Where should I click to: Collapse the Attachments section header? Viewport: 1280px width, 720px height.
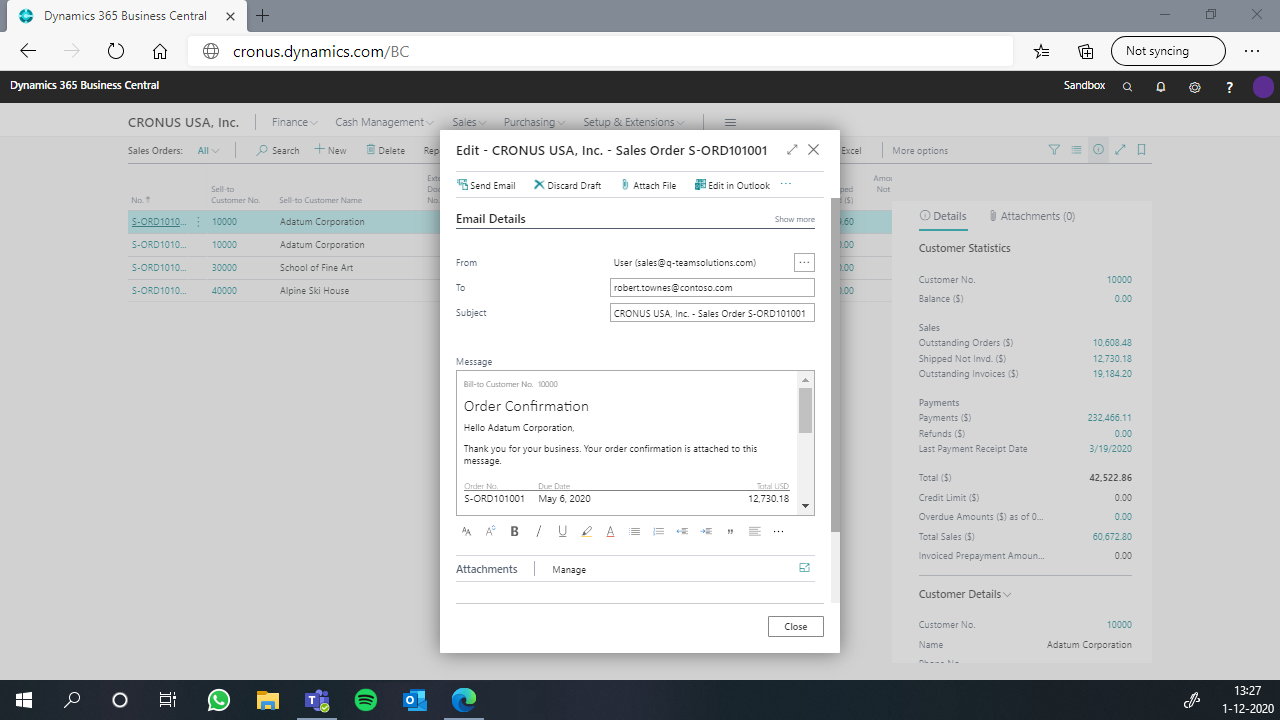(x=487, y=569)
